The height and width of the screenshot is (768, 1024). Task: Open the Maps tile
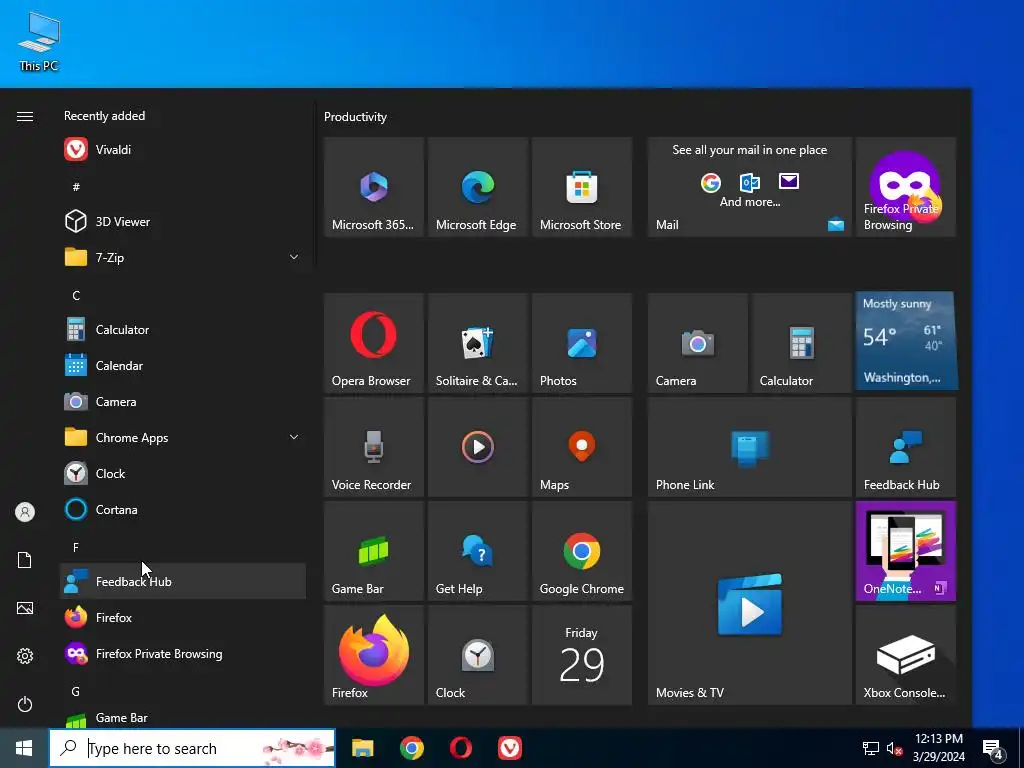582,447
